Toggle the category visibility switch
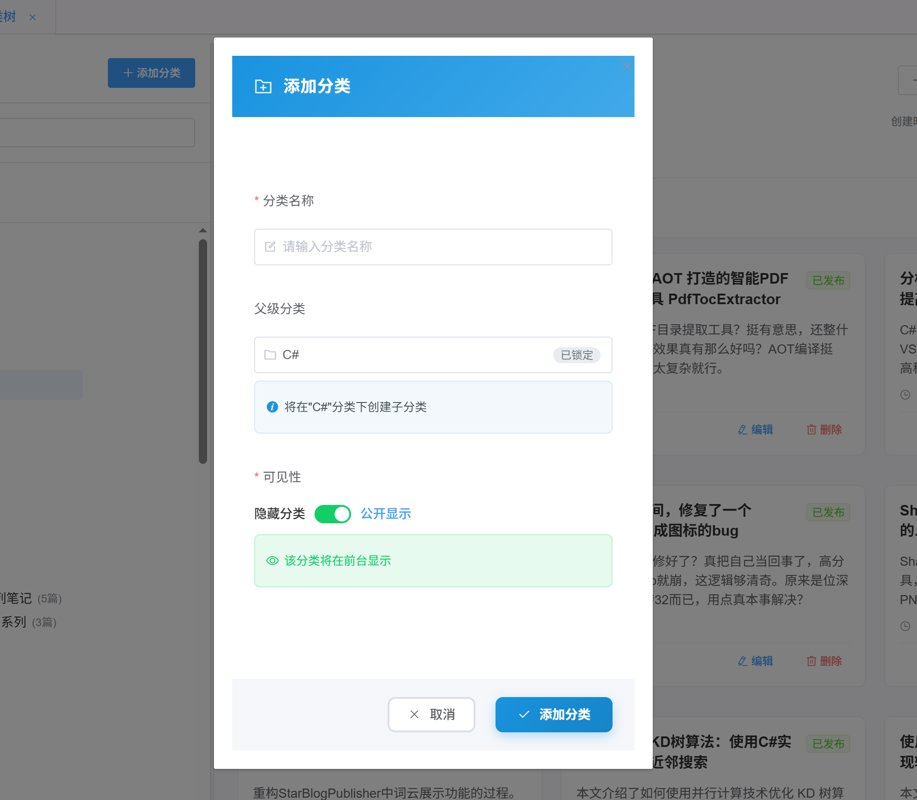 [x=332, y=513]
